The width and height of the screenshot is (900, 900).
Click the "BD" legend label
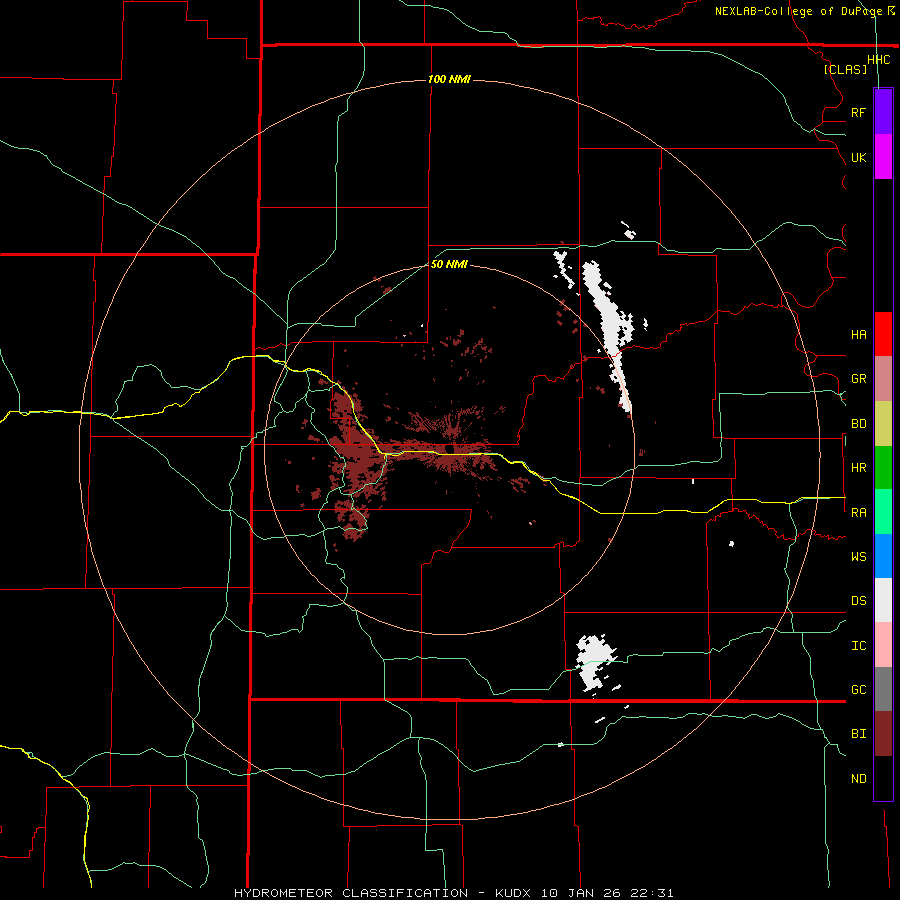(x=858, y=424)
